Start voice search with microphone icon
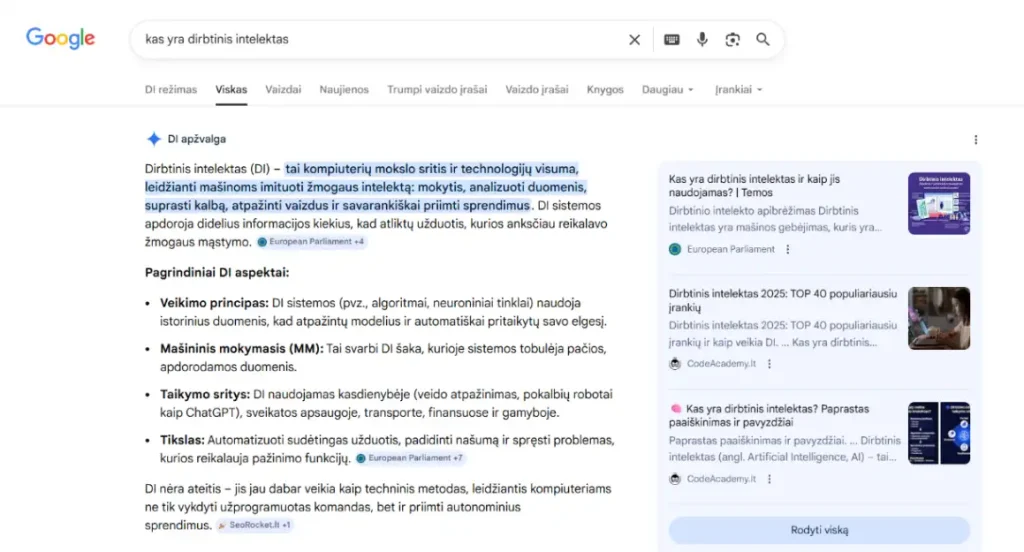Viewport: 1024px width, 552px height. pyautogui.click(x=702, y=40)
